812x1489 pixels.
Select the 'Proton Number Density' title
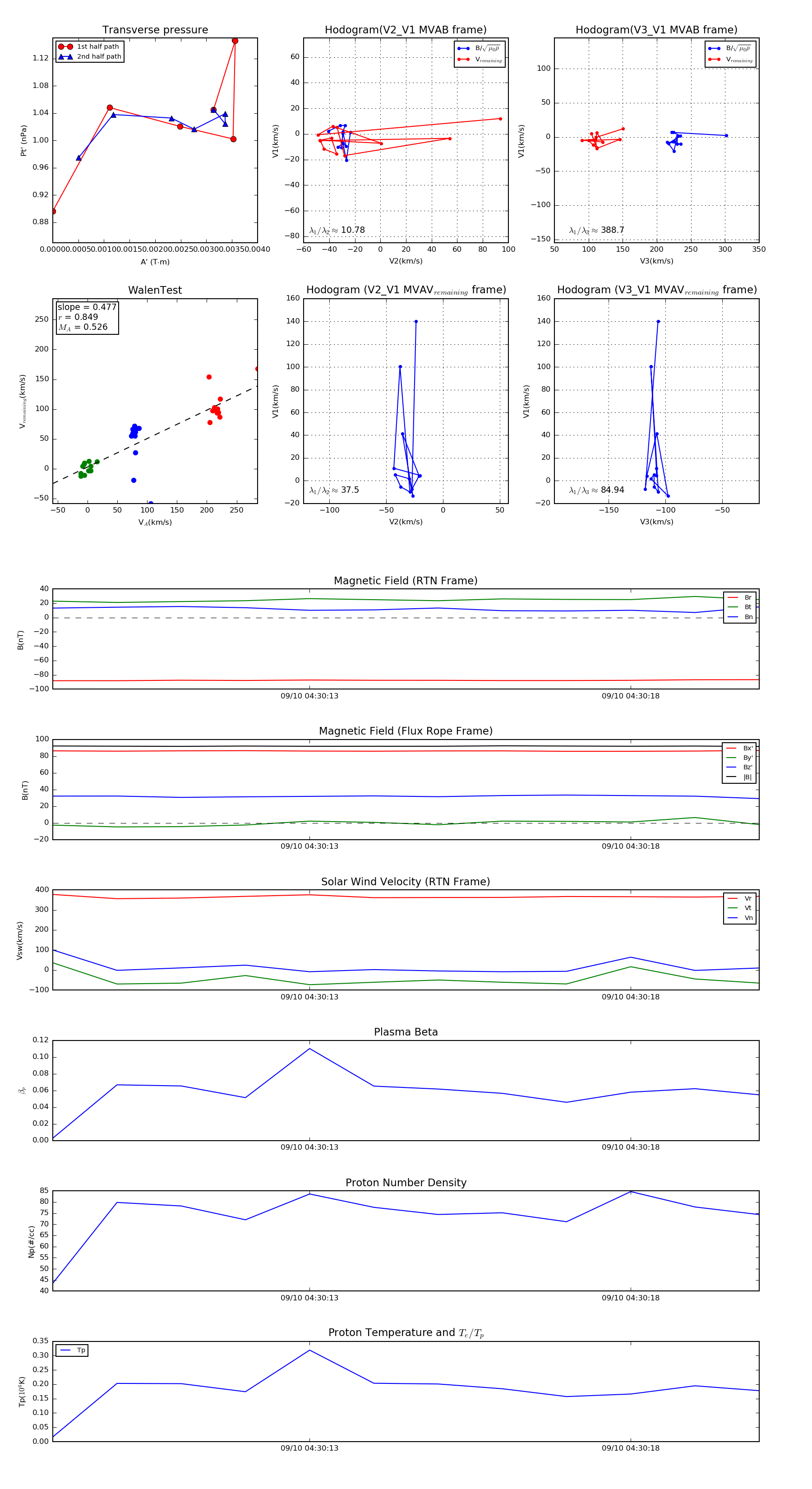(406, 1183)
